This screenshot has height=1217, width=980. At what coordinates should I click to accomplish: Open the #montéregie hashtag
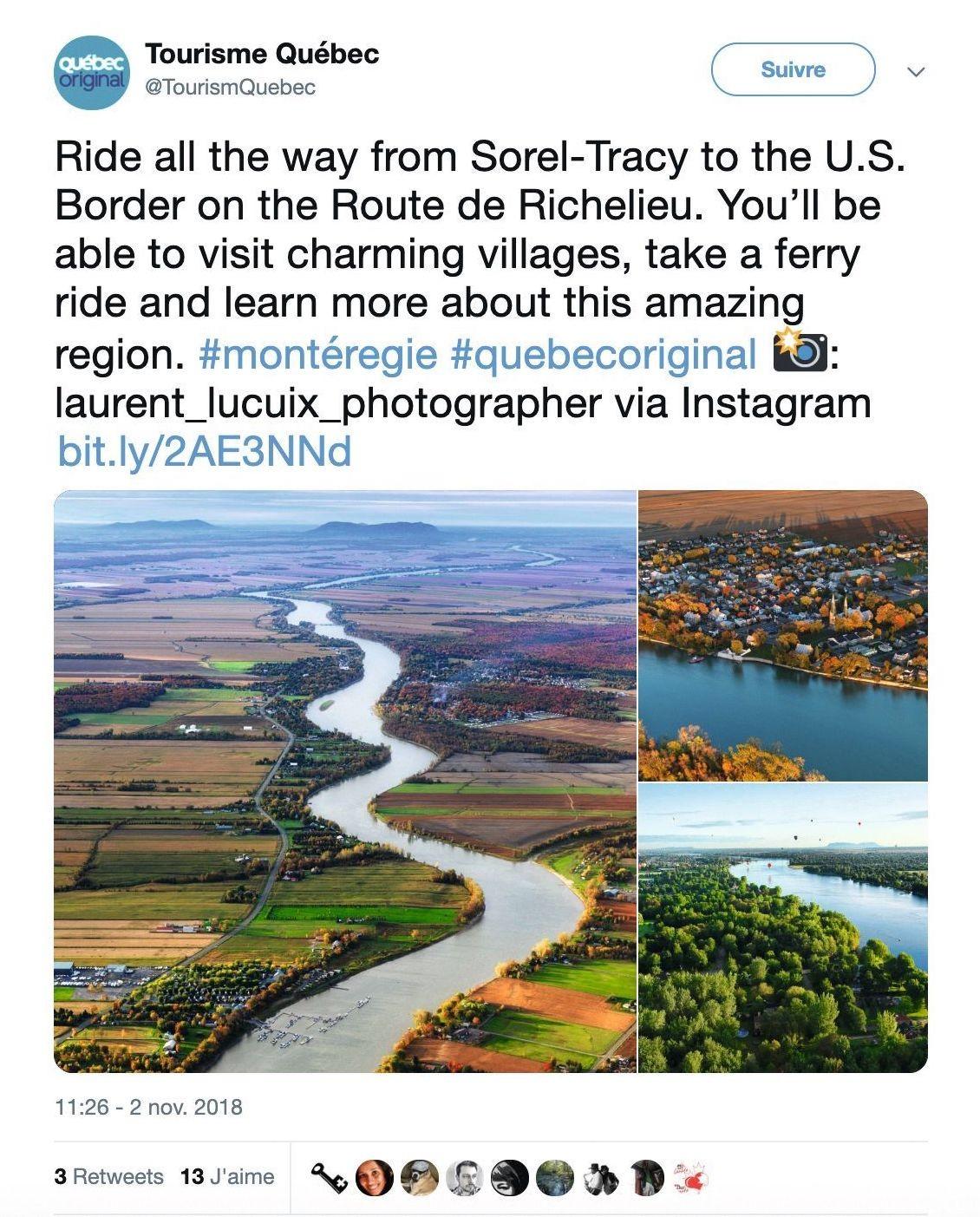coord(317,355)
